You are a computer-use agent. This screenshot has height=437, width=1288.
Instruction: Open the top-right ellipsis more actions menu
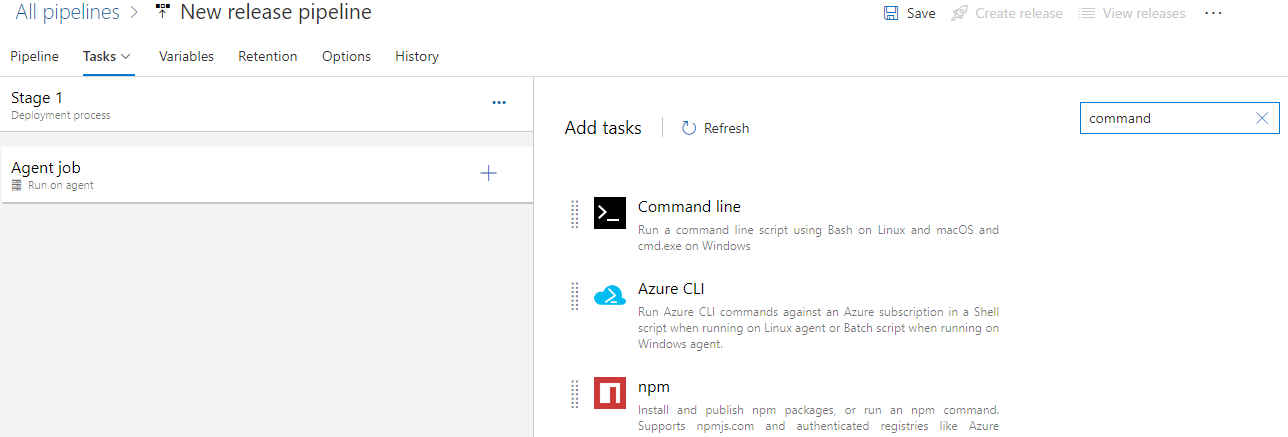pyautogui.click(x=1213, y=13)
